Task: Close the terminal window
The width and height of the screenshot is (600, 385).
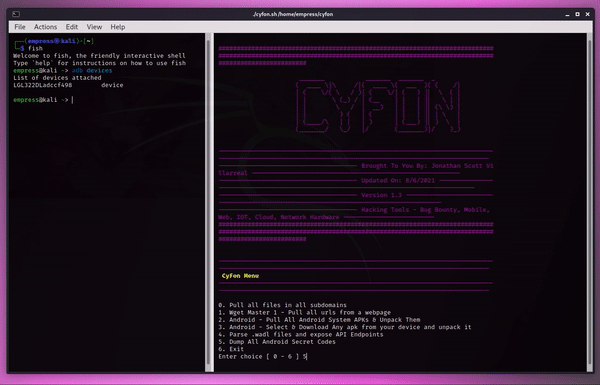Action: [587, 14]
